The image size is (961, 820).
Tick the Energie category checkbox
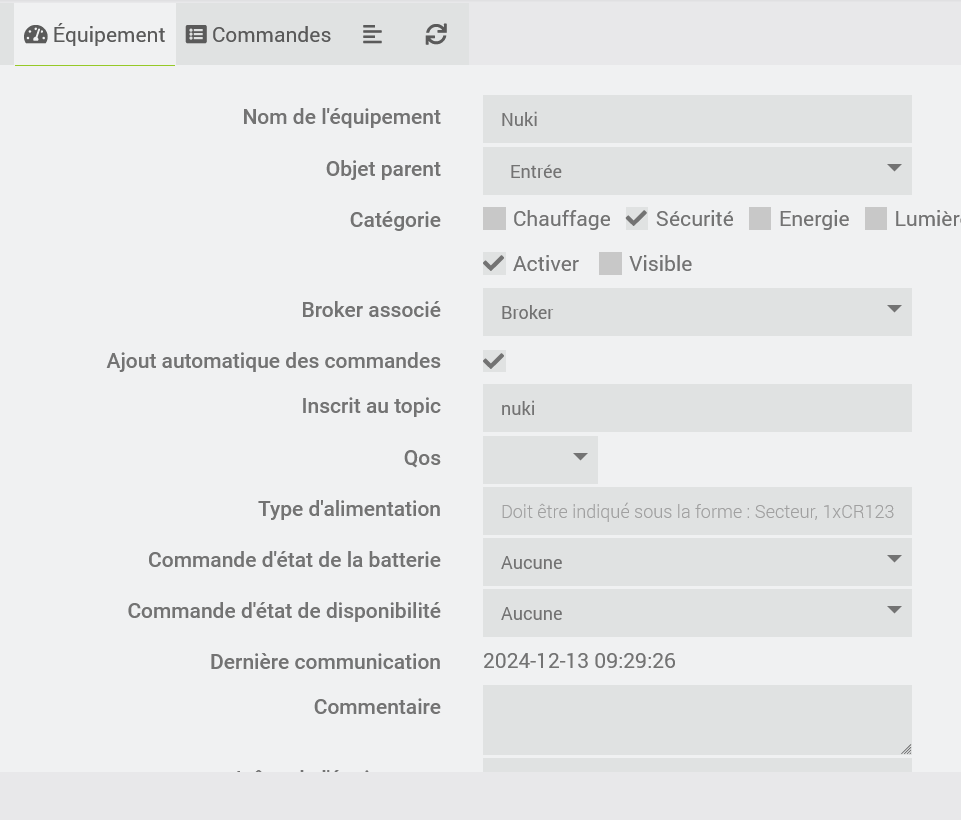point(760,219)
